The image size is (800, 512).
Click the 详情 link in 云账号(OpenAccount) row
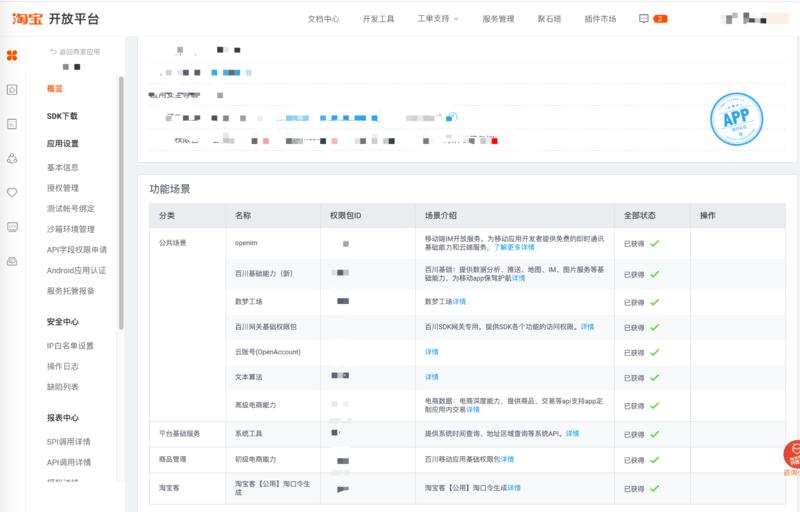coord(432,352)
